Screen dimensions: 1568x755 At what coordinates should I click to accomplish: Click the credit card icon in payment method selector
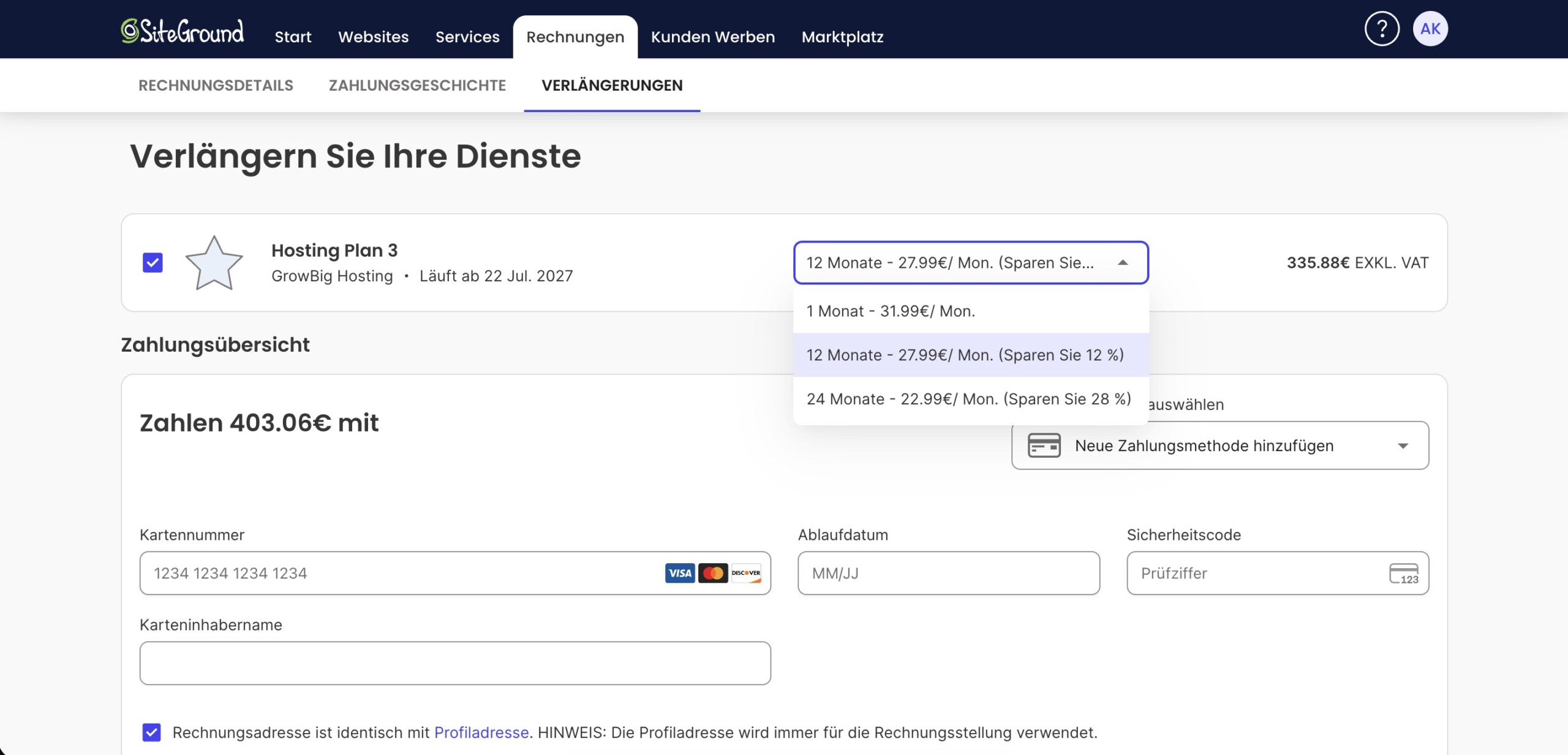click(1044, 446)
